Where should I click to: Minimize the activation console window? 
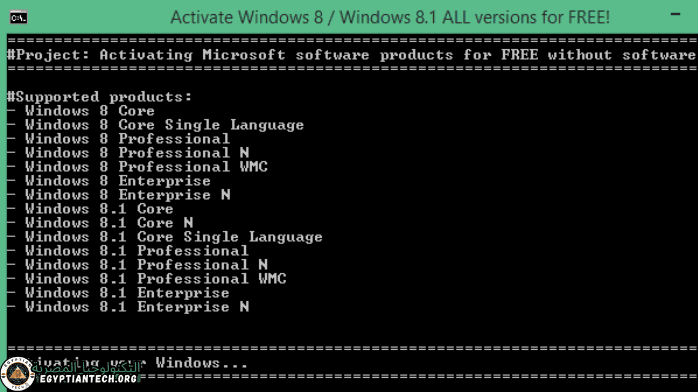(x=675, y=14)
